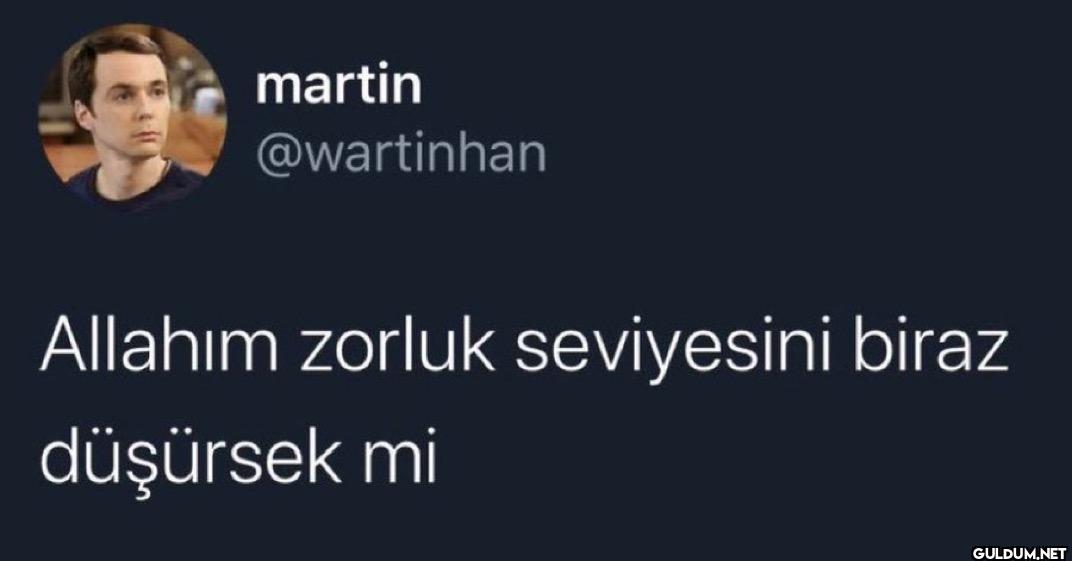
Task: Click the ".NET" part of the watermark
Action: tap(1051, 551)
